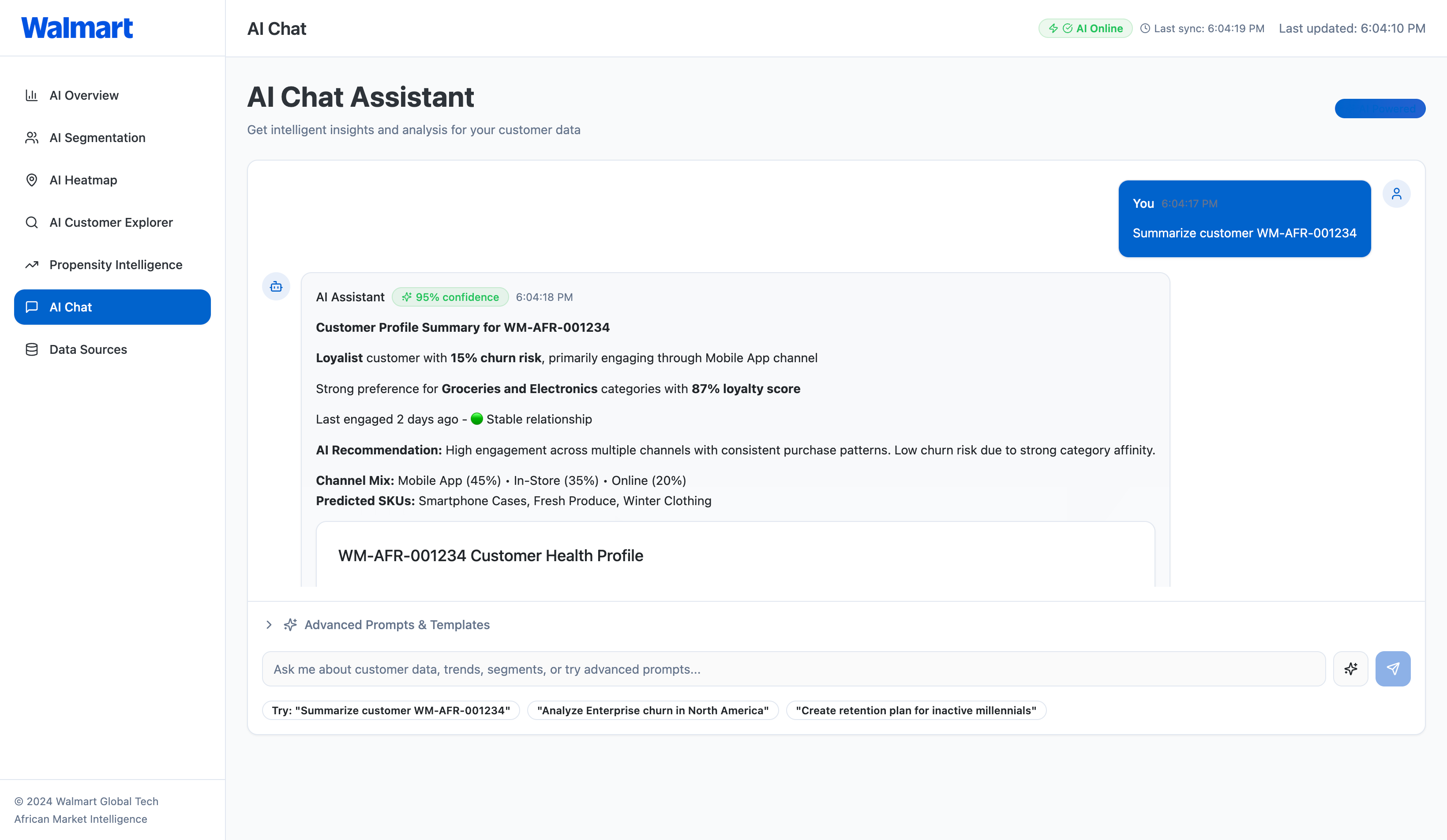Viewport: 1447px width, 840px height.
Task: Click the "87% loyalty score" text
Action: click(x=746, y=389)
